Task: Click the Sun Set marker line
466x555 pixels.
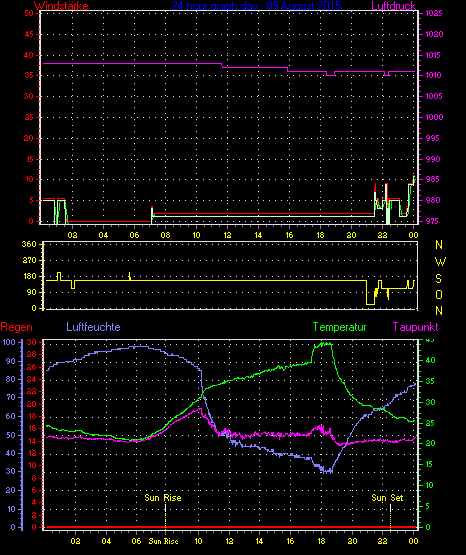Action: point(390,516)
